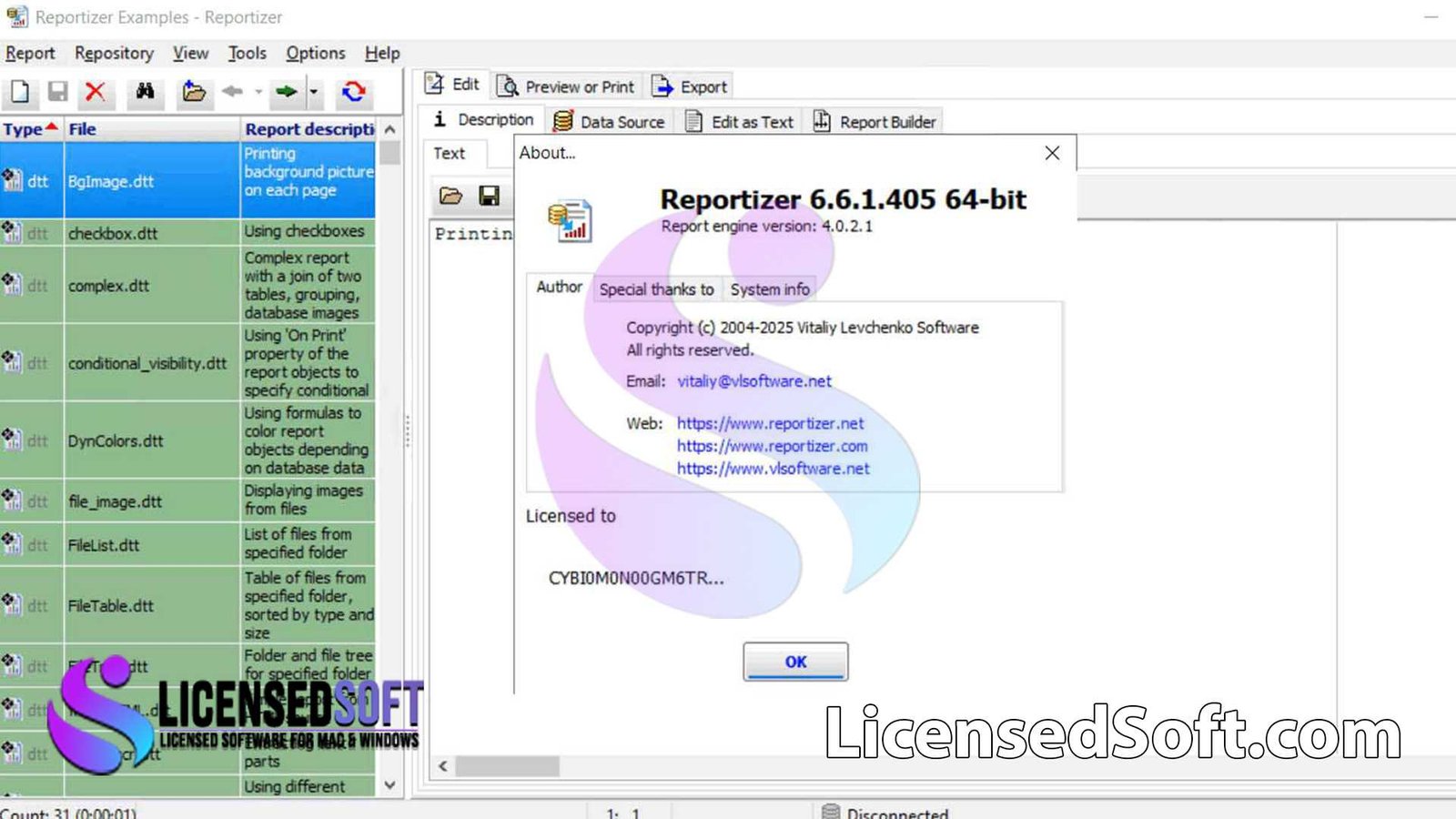Click the https://www.reportizer.net link
The width and height of the screenshot is (1456, 819).
click(770, 423)
